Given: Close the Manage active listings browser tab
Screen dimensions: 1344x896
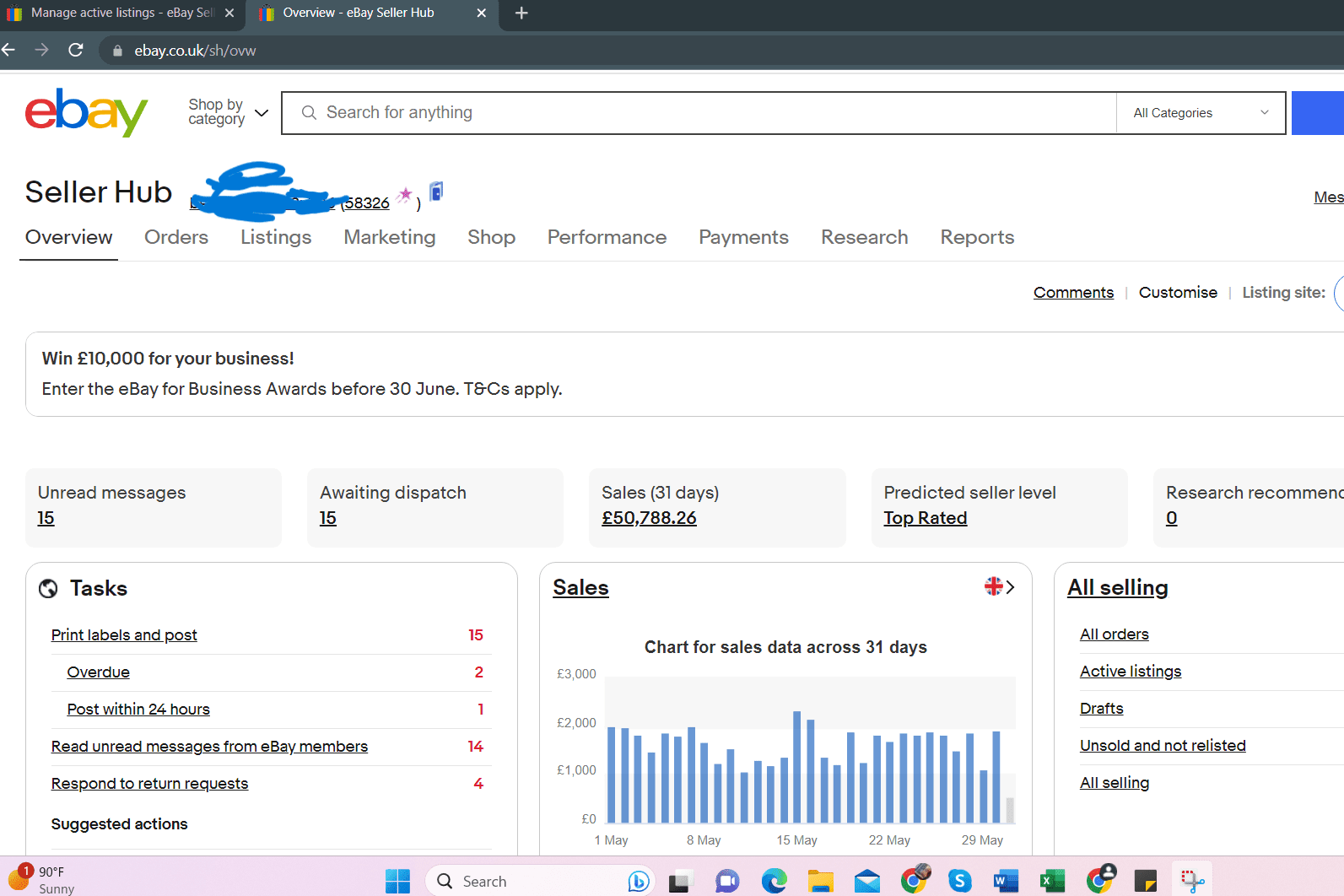Looking at the screenshot, I should [x=229, y=13].
